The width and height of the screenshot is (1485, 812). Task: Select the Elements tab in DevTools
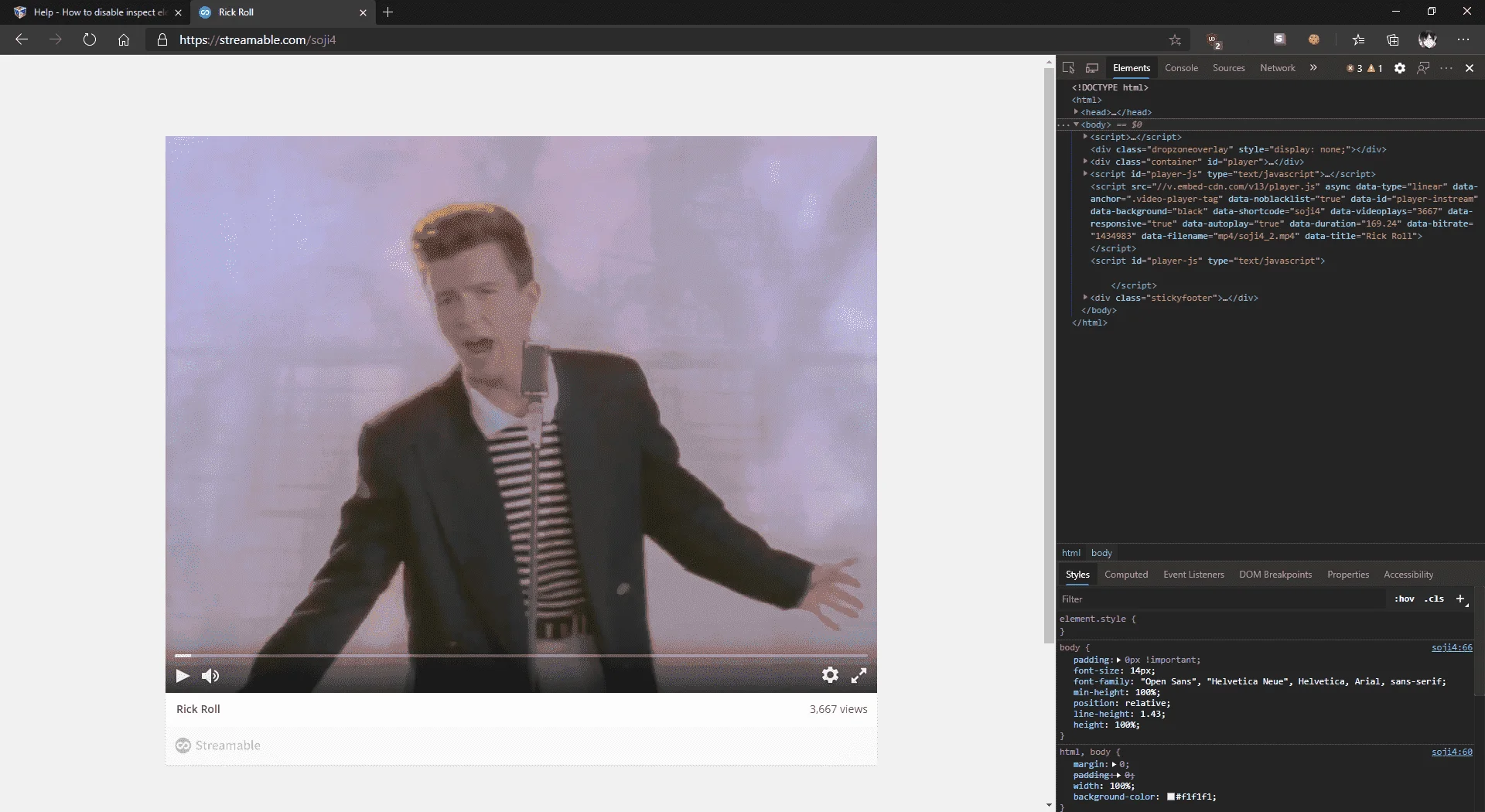1132,68
